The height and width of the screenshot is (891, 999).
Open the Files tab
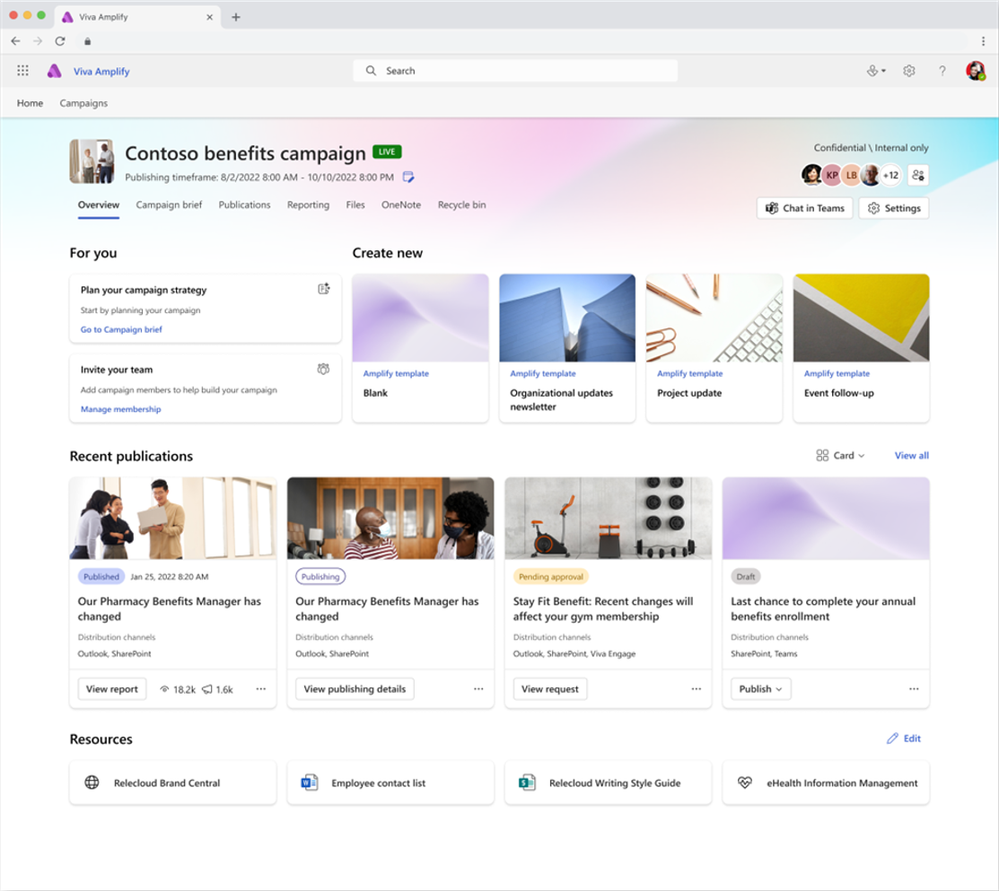coord(356,205)
